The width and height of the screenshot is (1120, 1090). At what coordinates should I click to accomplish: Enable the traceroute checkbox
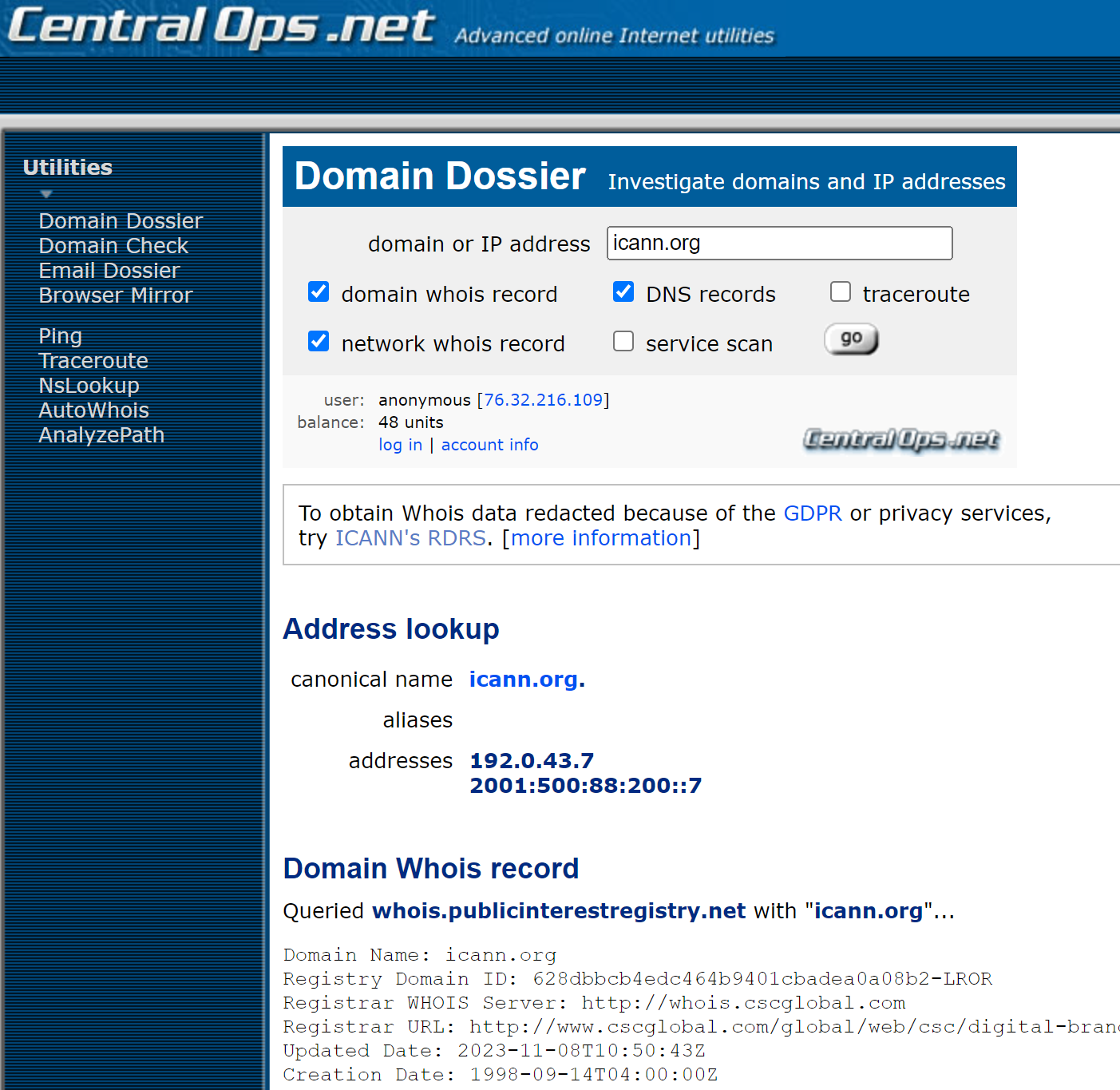(x=841, y=292)
